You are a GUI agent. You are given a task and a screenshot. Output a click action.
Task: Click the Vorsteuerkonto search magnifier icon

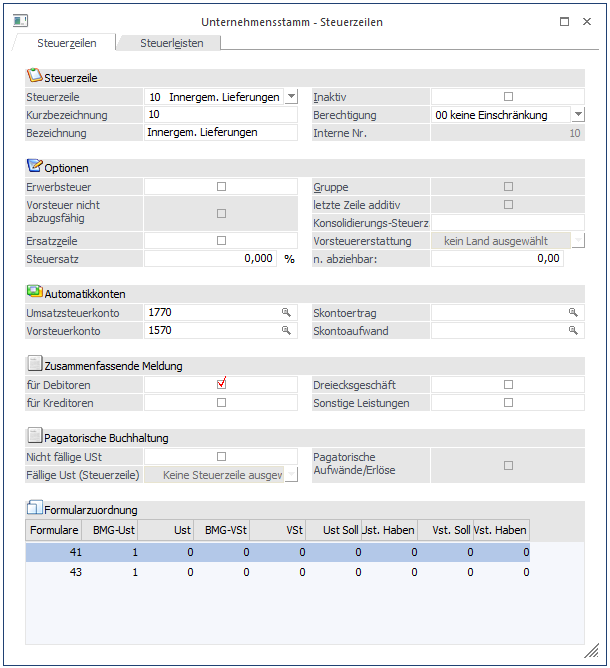(285, 331)
